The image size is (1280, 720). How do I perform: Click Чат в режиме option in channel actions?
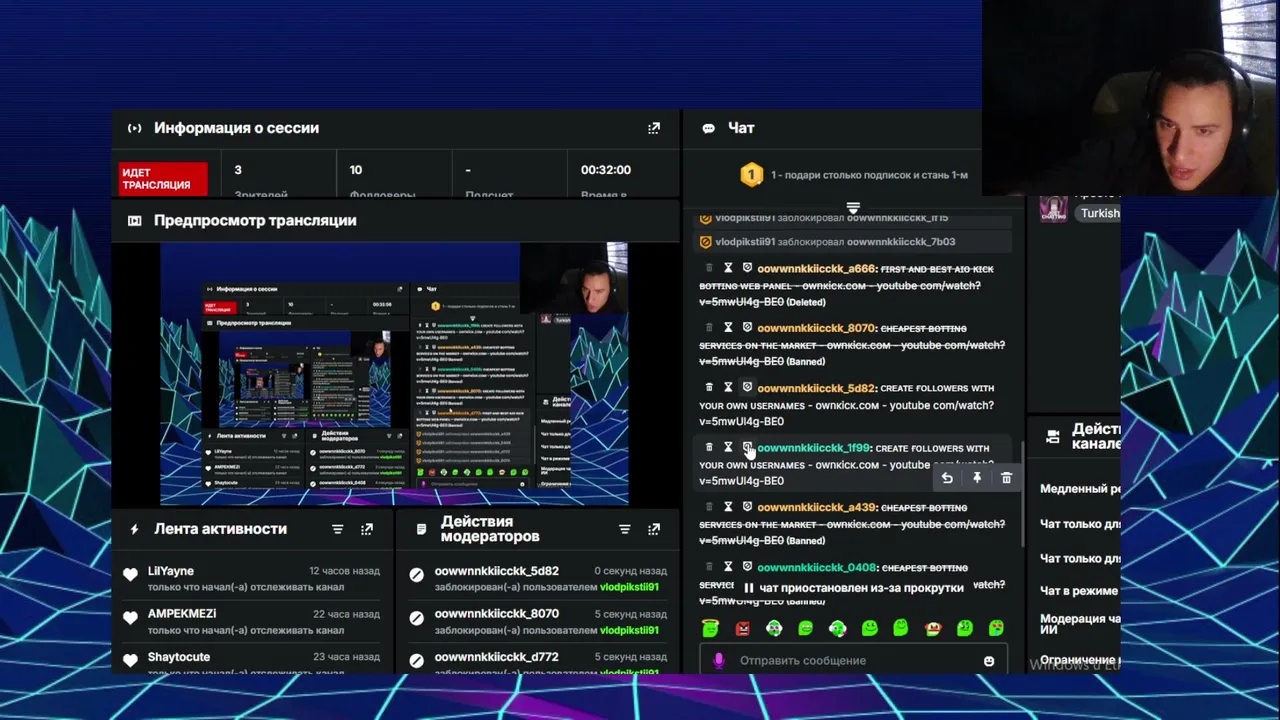pos(1079,591)
